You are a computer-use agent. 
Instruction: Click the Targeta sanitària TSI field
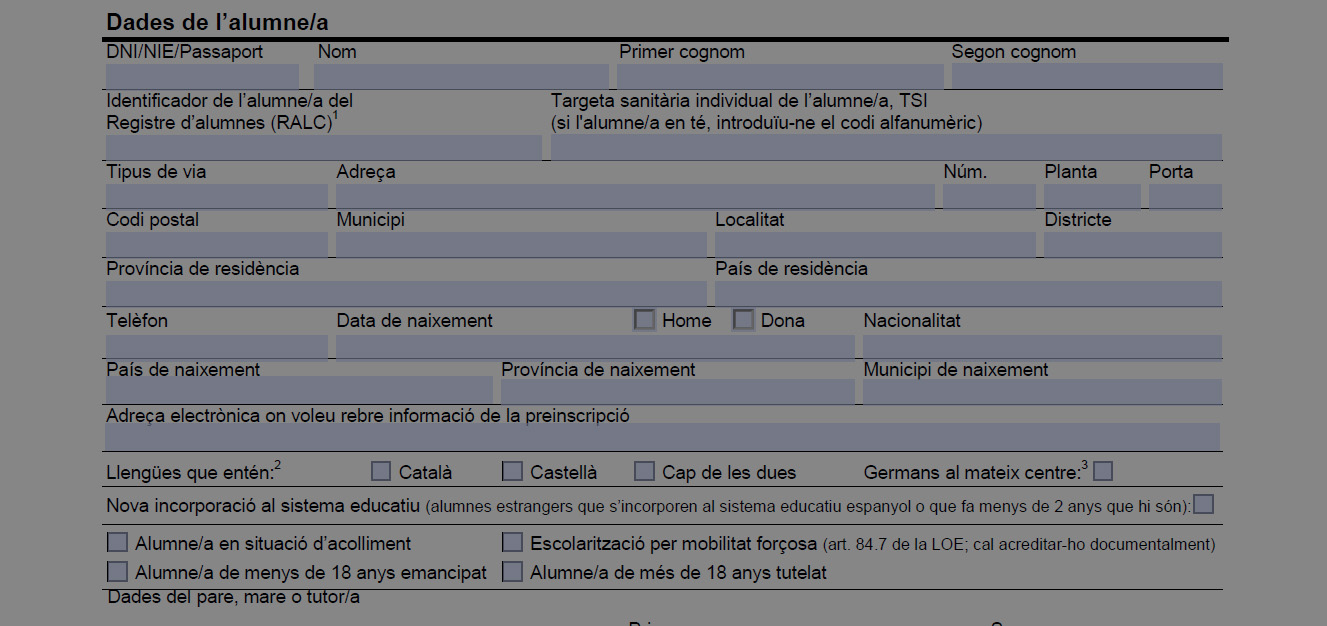(886, 147)
